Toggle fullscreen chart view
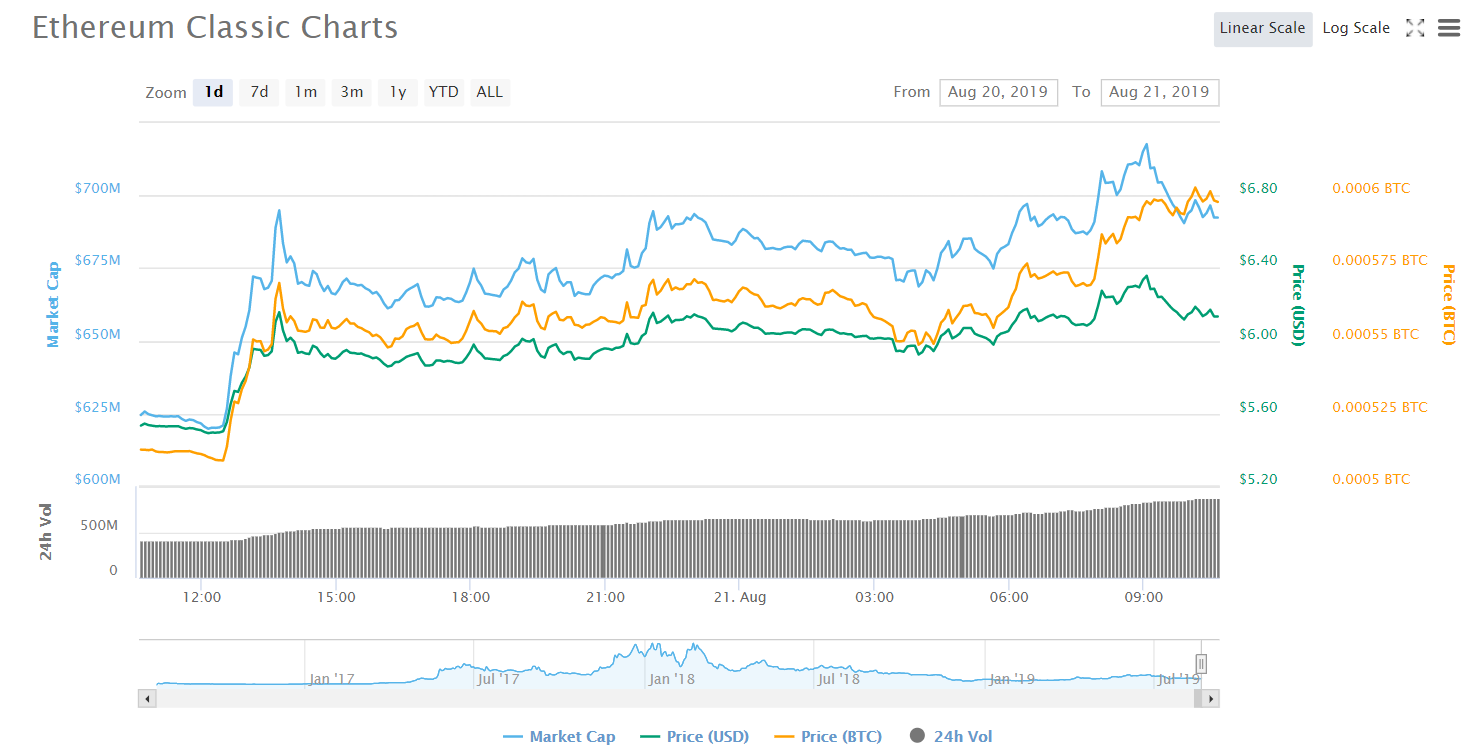The height and width of the screenshot is (751, 1466). [x=1415, y=28]
